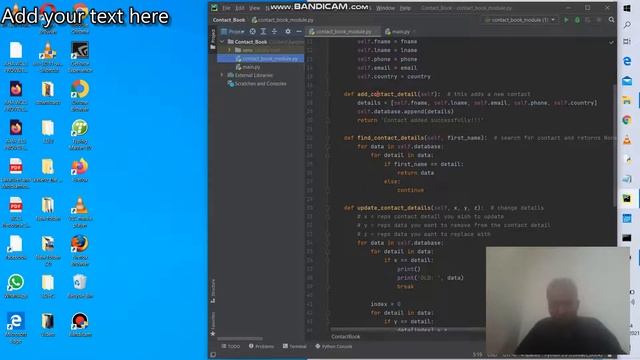
Task: Open the Problems tool window
Action: tap(261, 346)
